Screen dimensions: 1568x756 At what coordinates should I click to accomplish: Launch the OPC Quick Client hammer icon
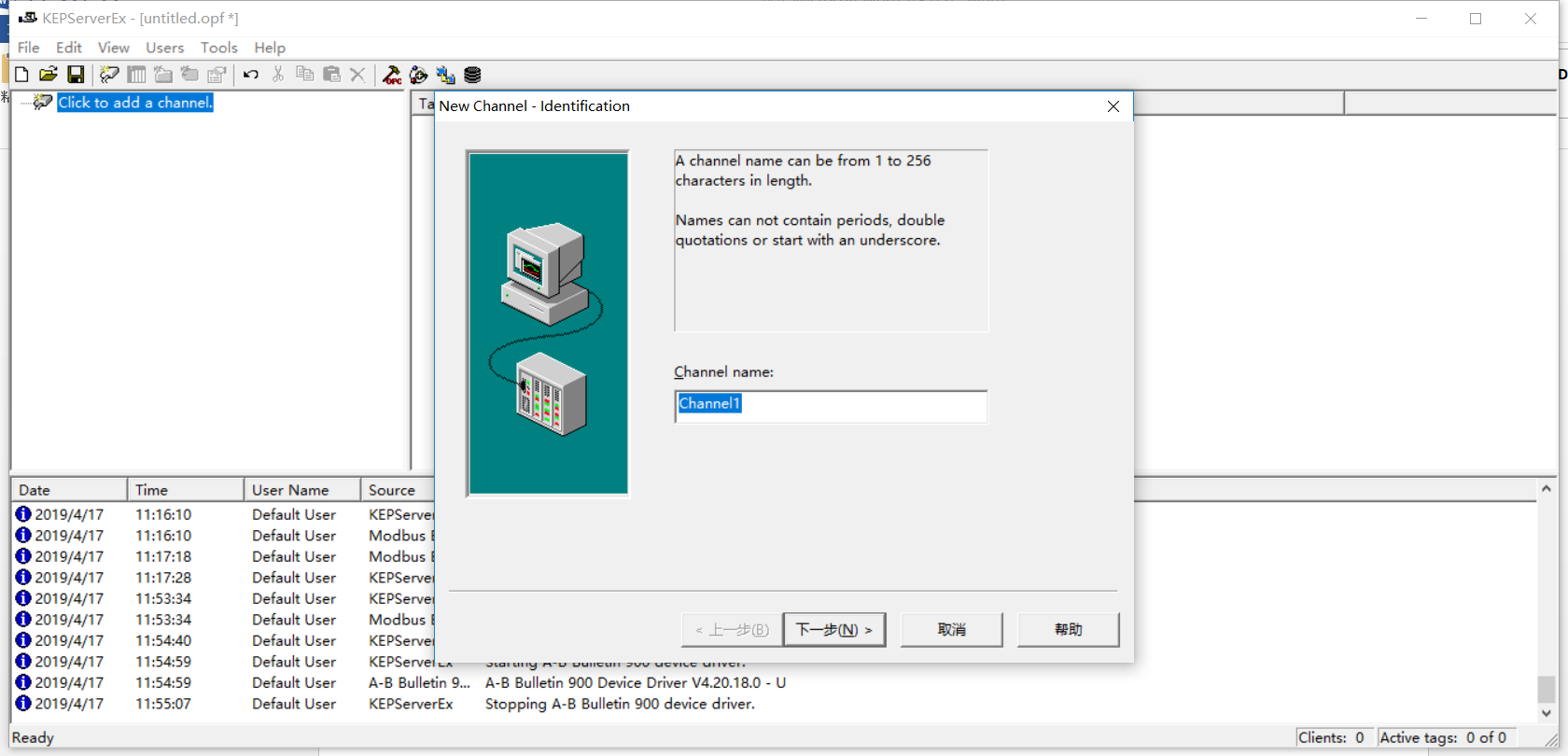click(392, 75)
